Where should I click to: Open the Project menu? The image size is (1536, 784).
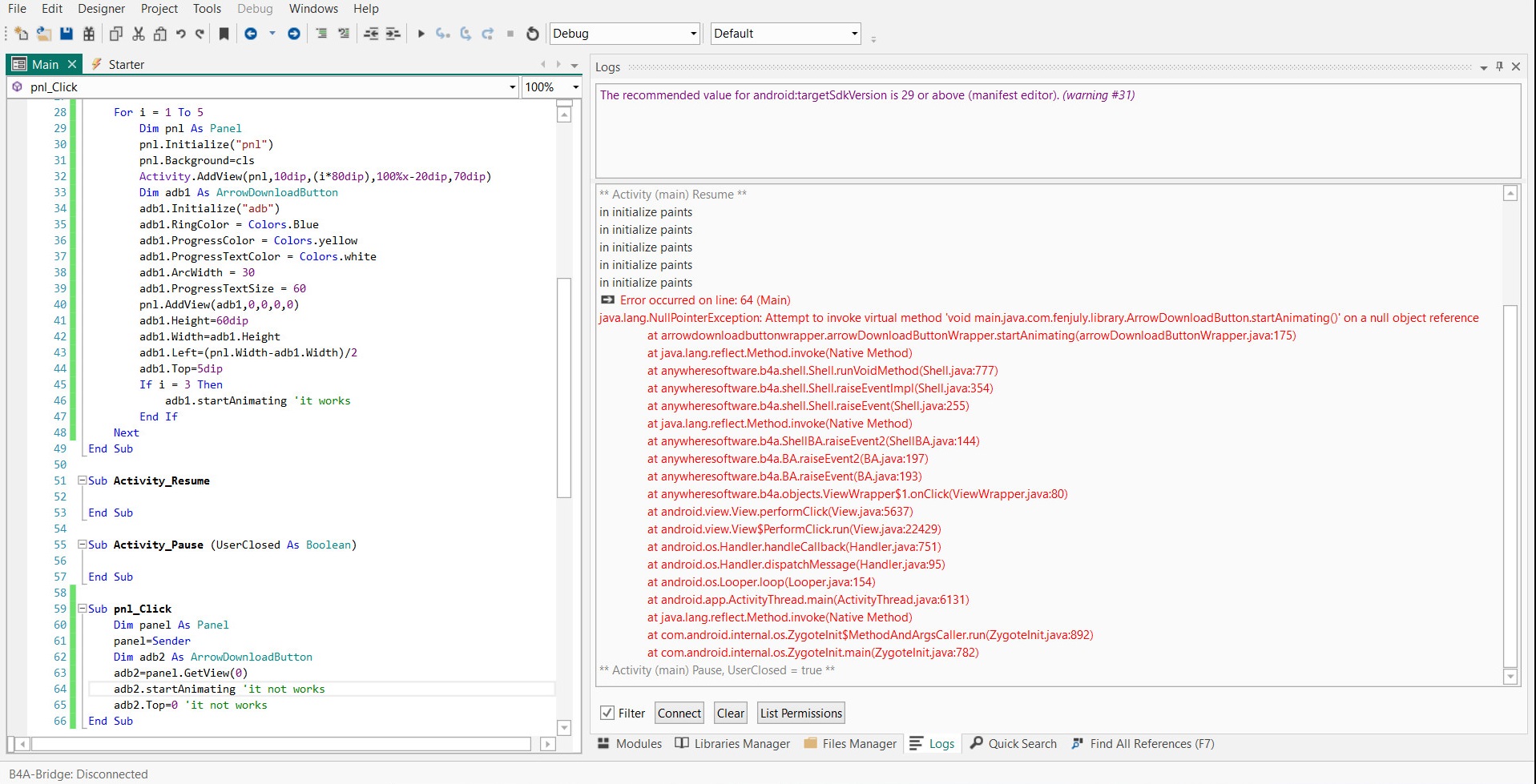pyautogui.click(x=159, y=9)
